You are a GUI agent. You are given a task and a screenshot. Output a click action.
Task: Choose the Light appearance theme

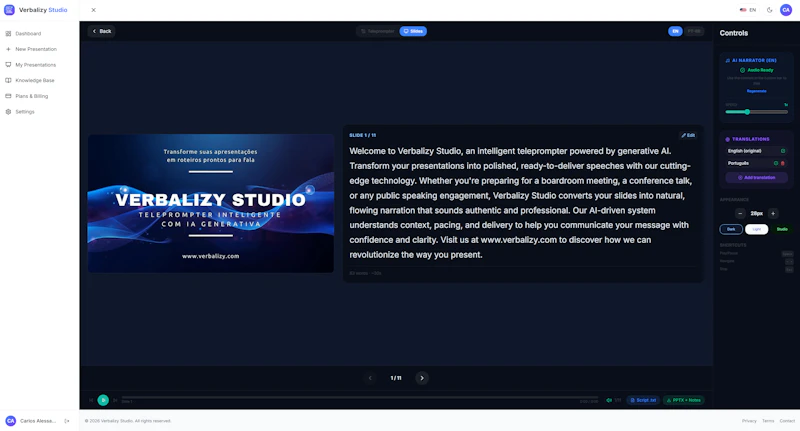tap(757, 230)
